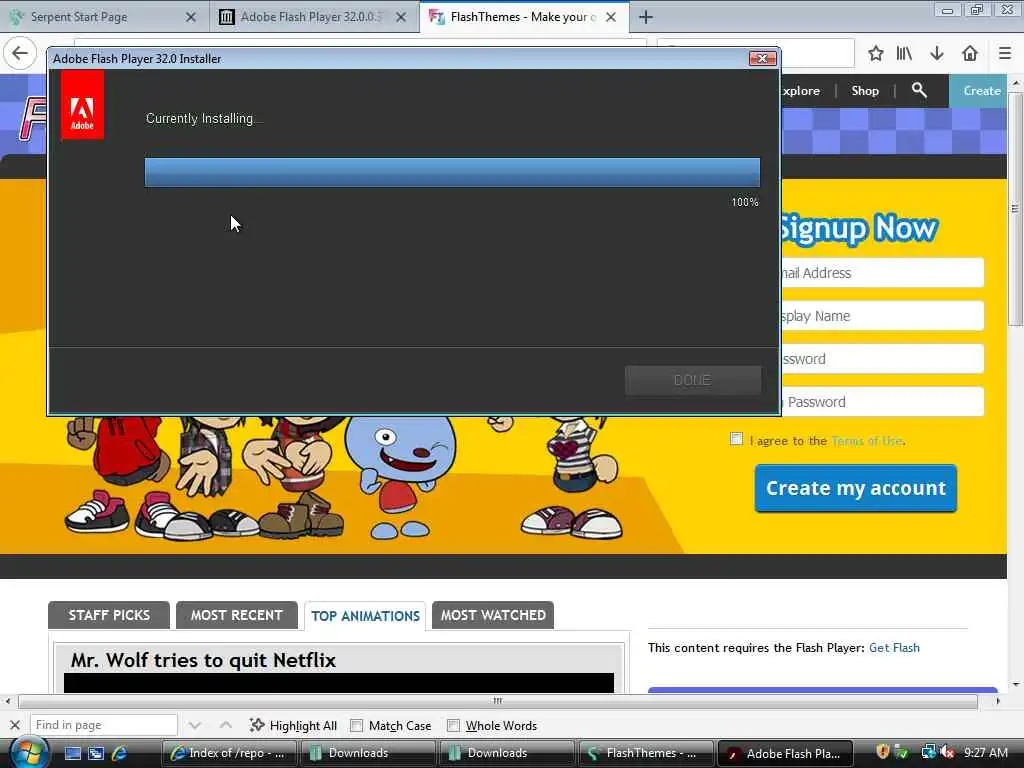Click the Explore navigation item

[x=801, y=91]
